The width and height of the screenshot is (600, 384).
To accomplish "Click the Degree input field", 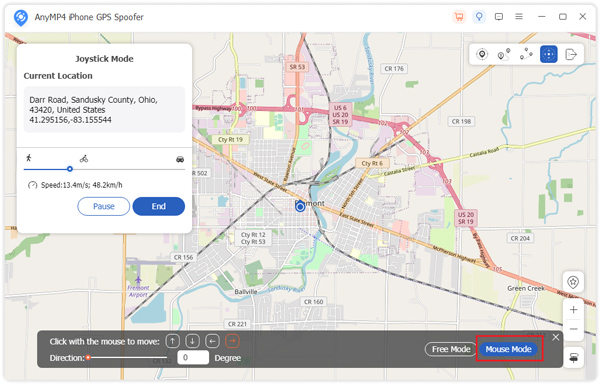I will click(x=193, y=358).
